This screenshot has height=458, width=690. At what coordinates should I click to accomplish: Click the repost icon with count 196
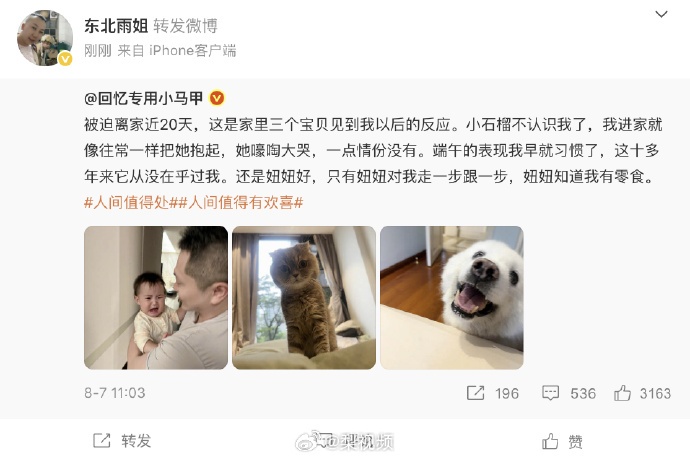(475, 392)
